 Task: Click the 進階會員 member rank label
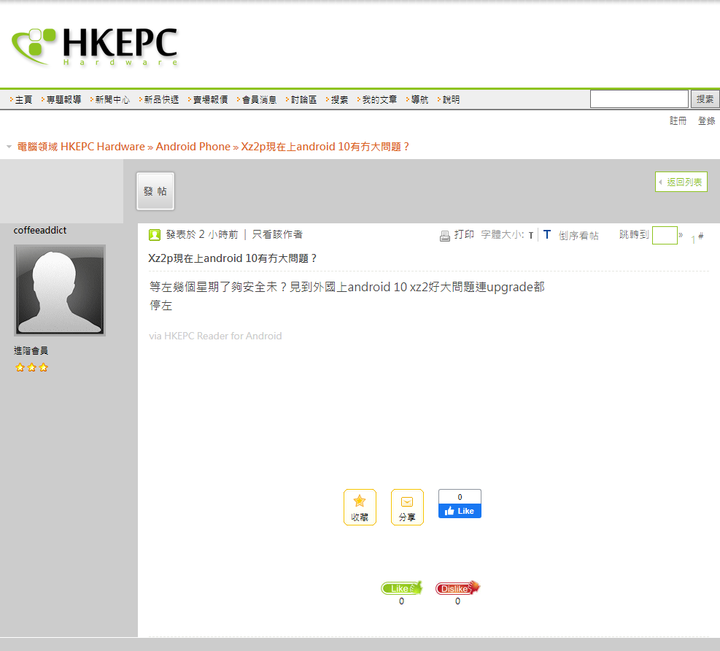click(x=31, y=351)
